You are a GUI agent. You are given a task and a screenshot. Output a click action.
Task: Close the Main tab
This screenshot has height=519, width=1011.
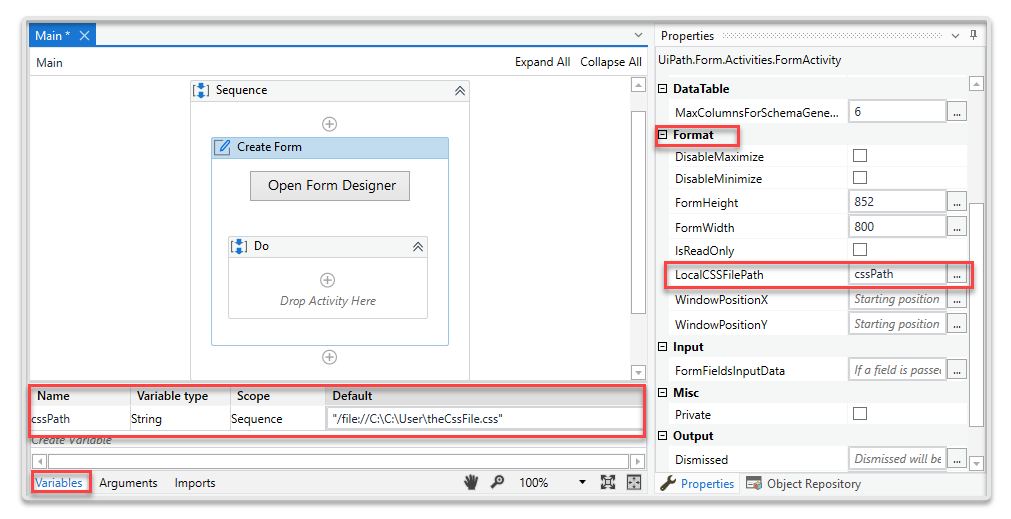click(85, 35)
